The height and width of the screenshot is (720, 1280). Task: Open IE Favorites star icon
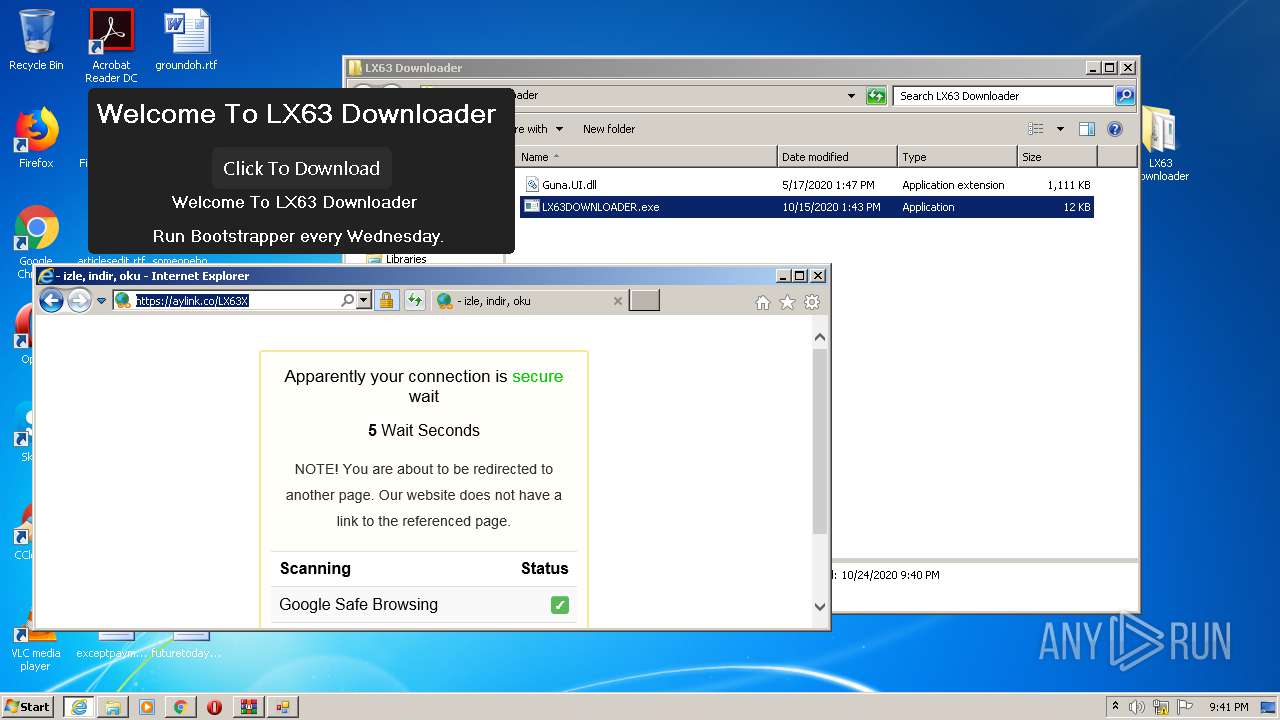pos(787,302)
